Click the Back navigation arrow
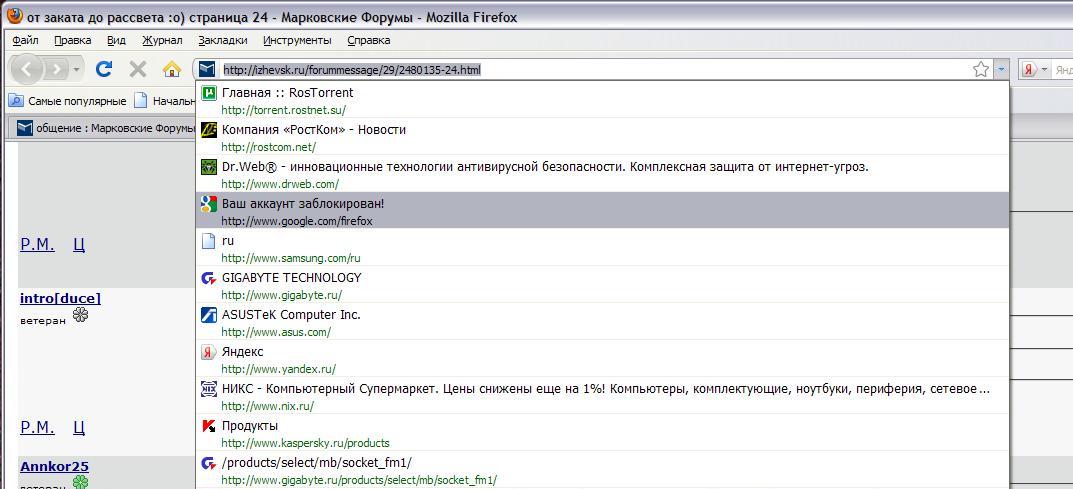1073x489 pixels. click(x=27, y=69)
